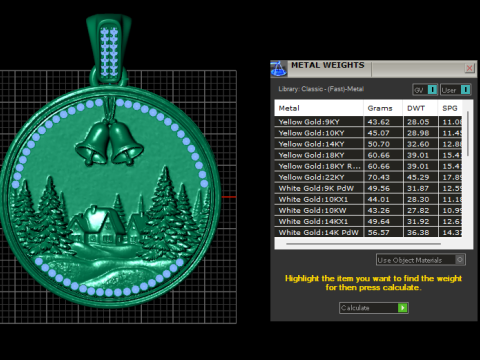
Task: Click the 28.98 DWT value
Action: pyautogui.click(x=418, y=133)
